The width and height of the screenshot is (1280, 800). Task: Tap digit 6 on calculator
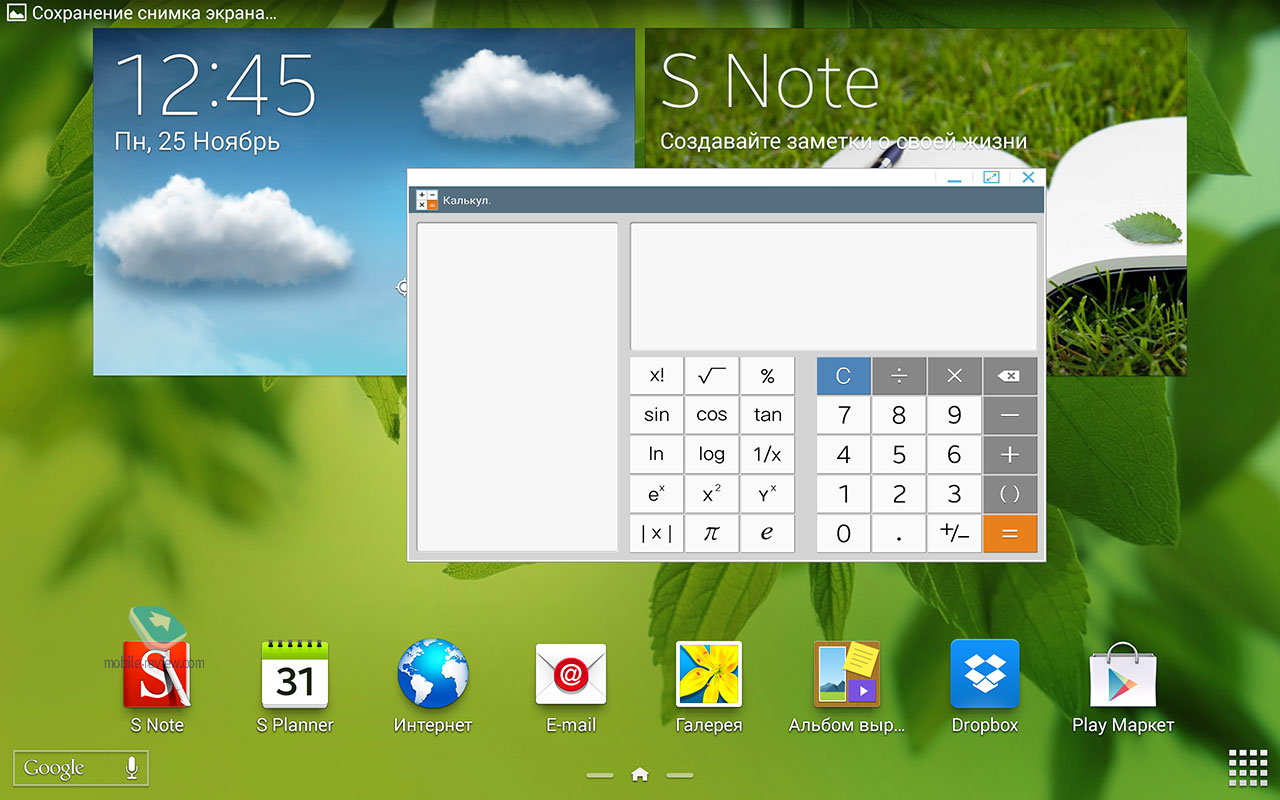955,454
